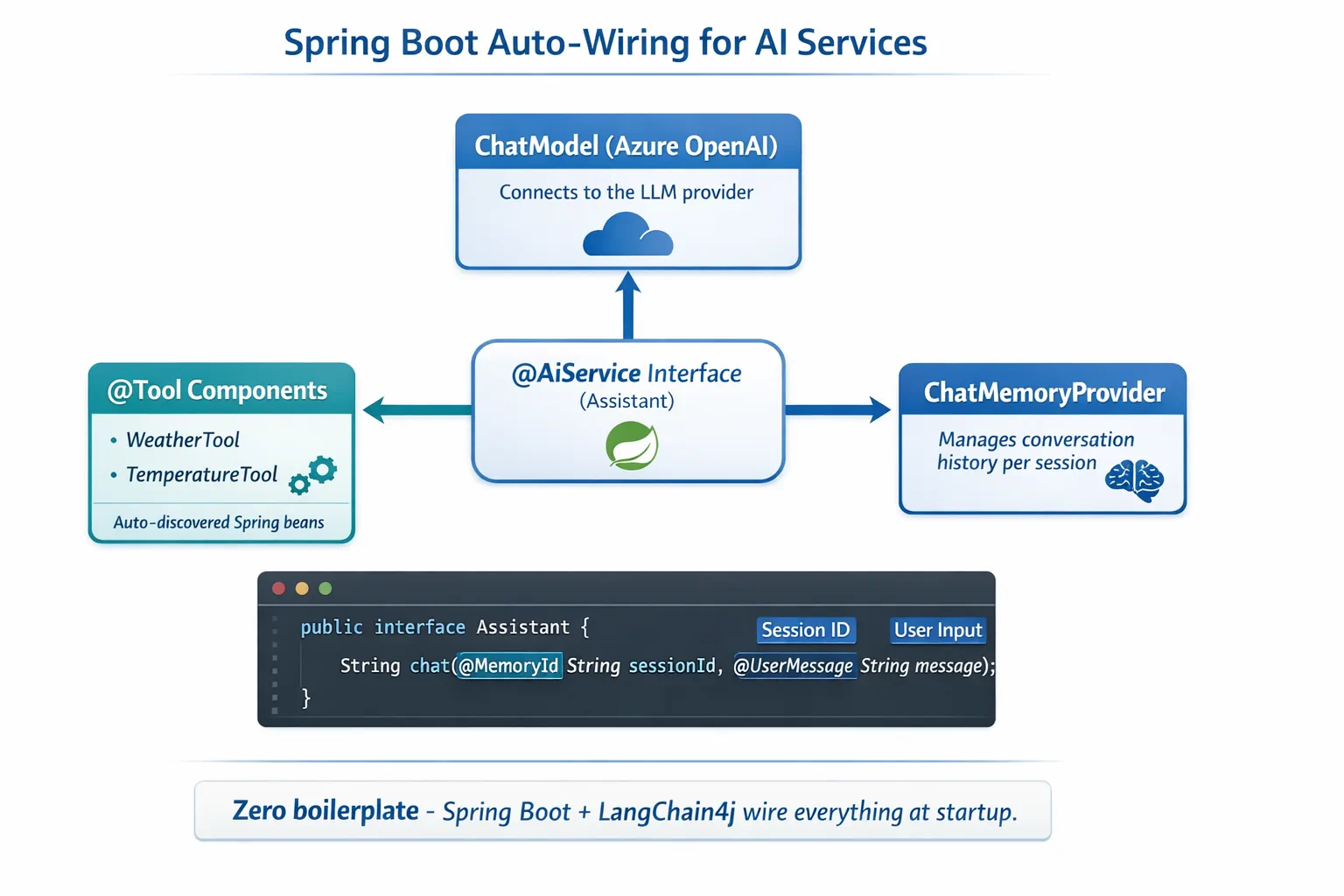This screenshot has height=896, width=1344.
Task: Click 'Connects to the LLM provider' text
Action: click(x=626, y=192)
